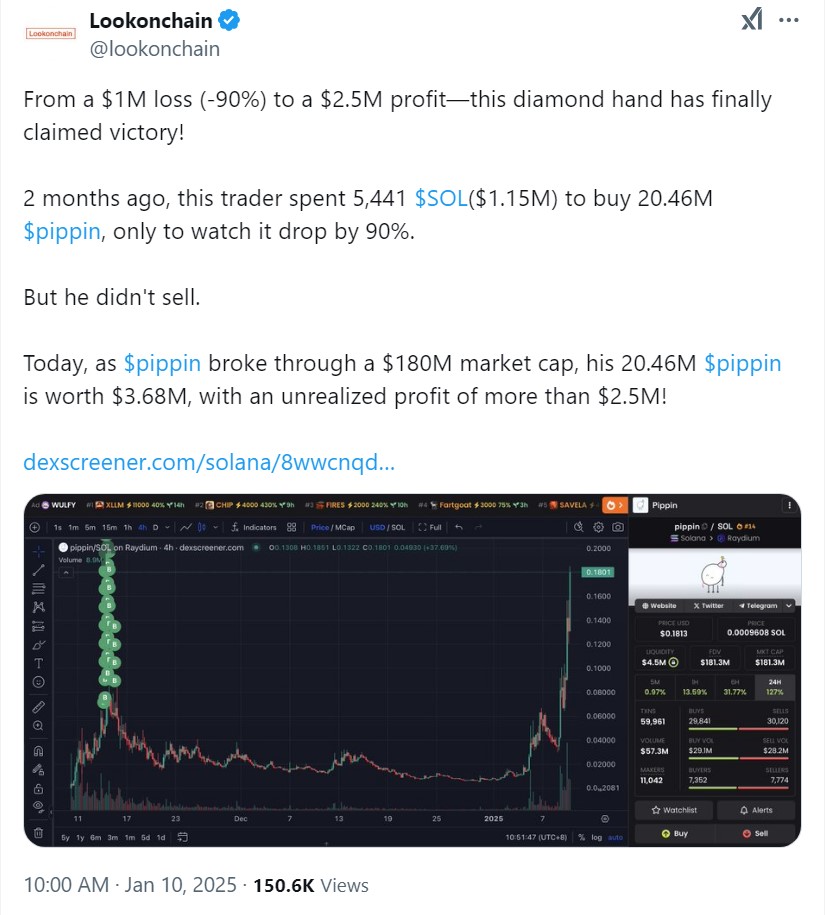Open the emoji sticker tool
The image size is (827, 915).
pyautogui.click(x=39, y=682)
